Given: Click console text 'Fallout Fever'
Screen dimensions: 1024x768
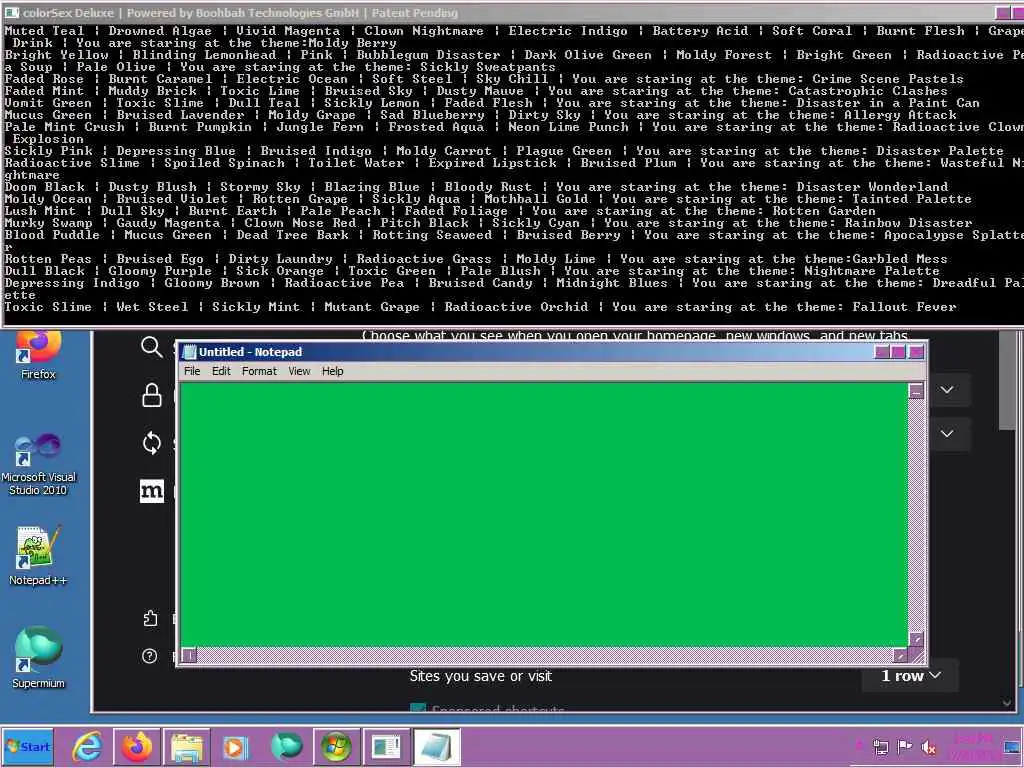Looking at the screenshot, I should coord(904,307).
